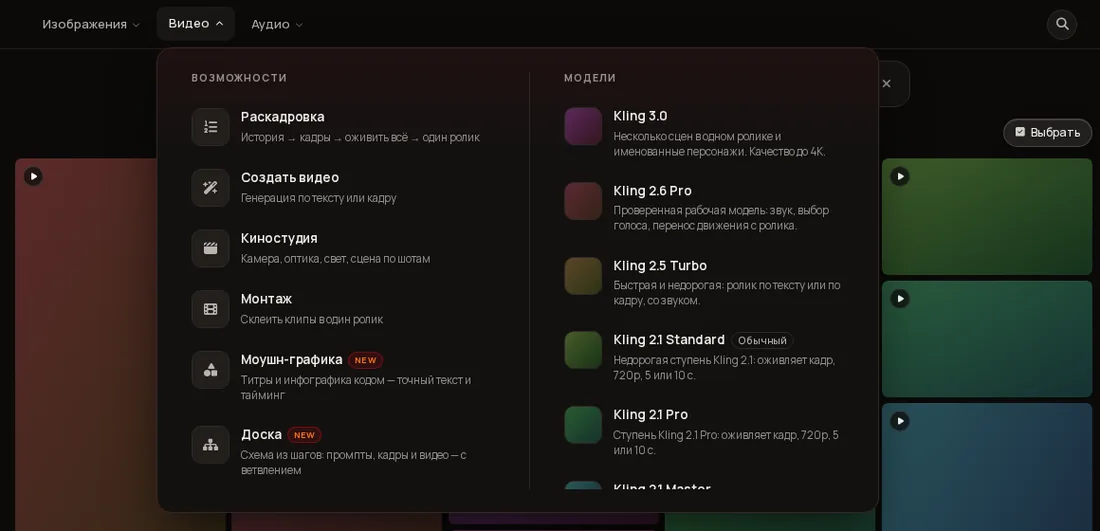The width and height of the screenshot is (1100, 531).
Task: Collapse the Видео dropdown menu
Action: [196, 24]
